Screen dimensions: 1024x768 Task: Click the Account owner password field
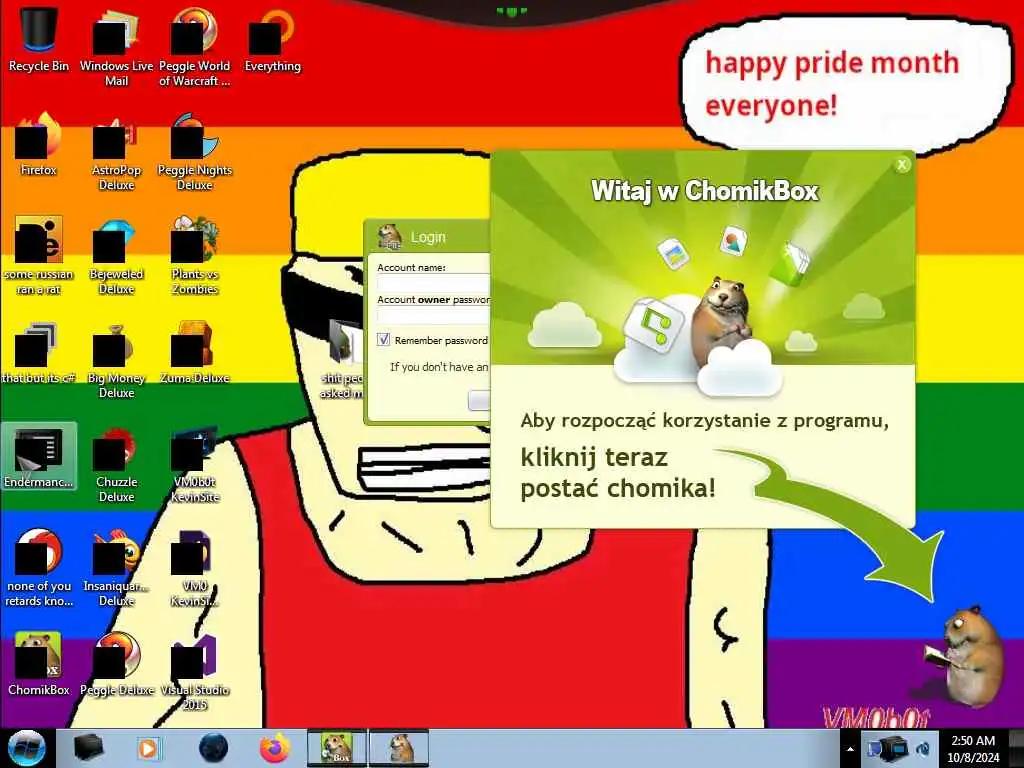click(x=433, y=315)
